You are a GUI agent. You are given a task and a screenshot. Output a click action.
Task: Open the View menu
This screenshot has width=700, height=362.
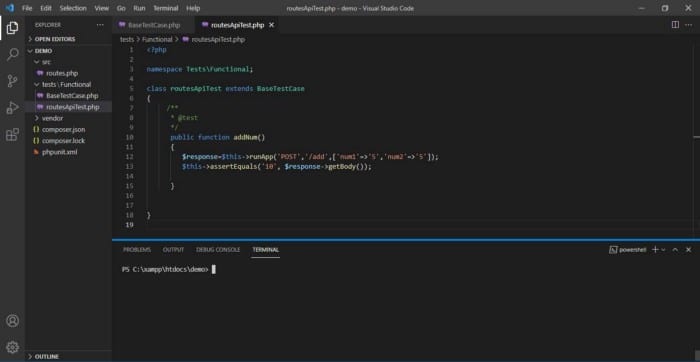[102, 8]
